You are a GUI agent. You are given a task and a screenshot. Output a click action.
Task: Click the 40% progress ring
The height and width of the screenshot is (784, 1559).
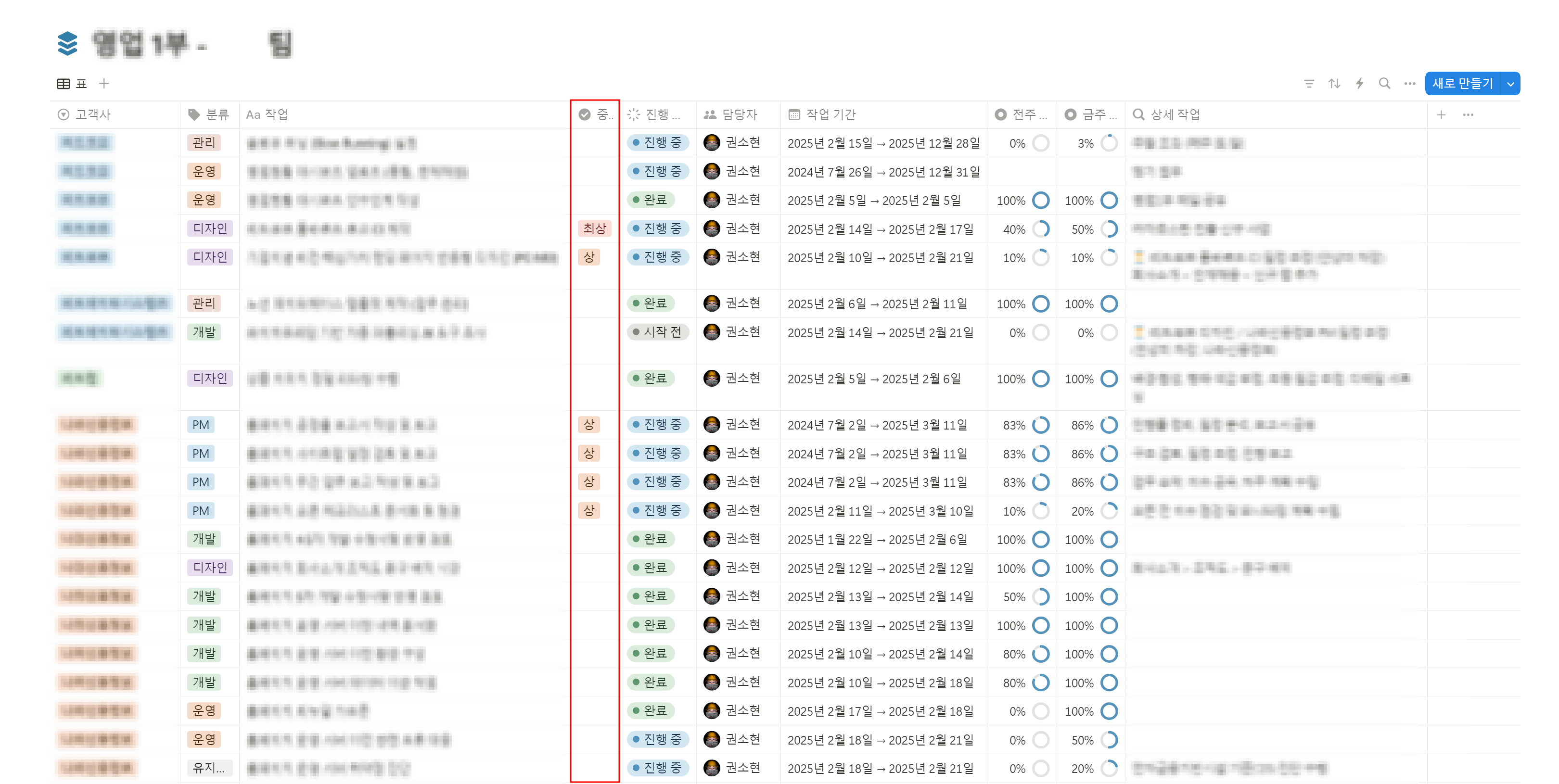(x=1040, y=229)
